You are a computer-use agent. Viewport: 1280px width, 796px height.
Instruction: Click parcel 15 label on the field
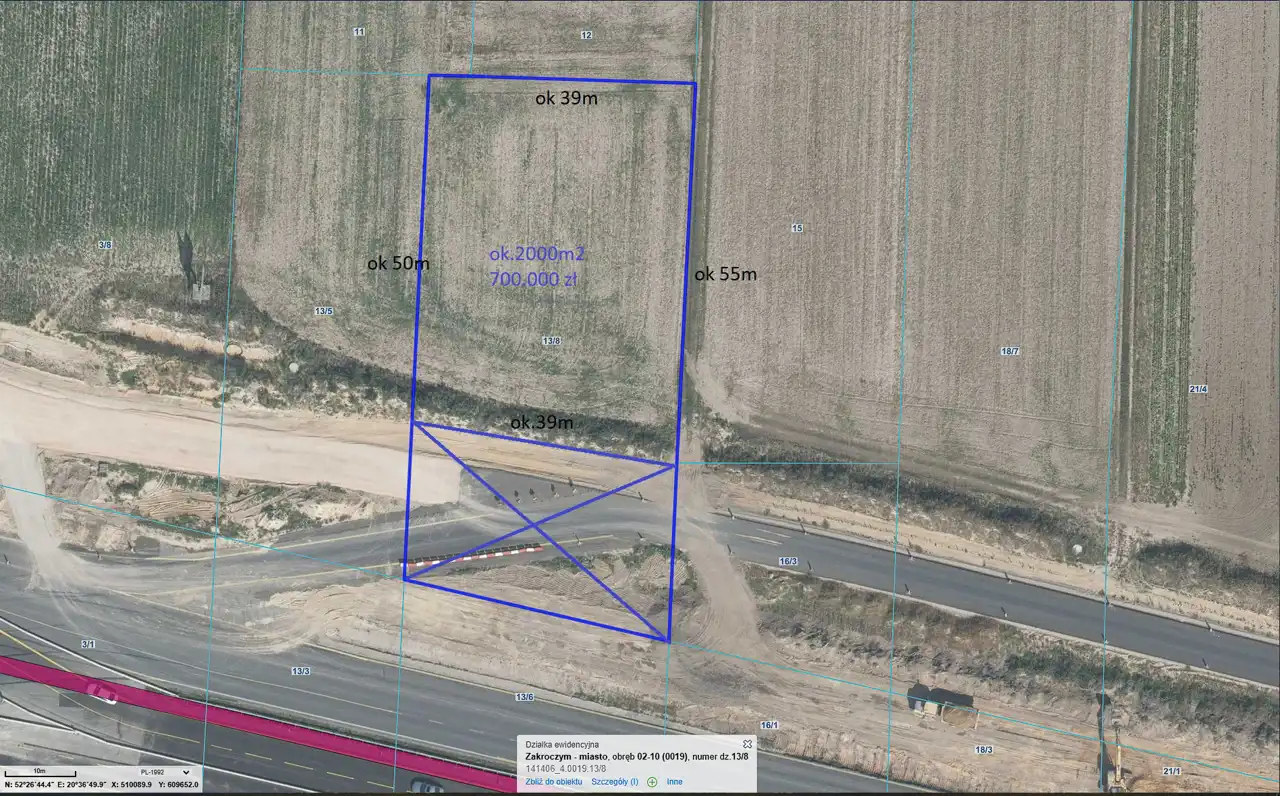point(797,229)
